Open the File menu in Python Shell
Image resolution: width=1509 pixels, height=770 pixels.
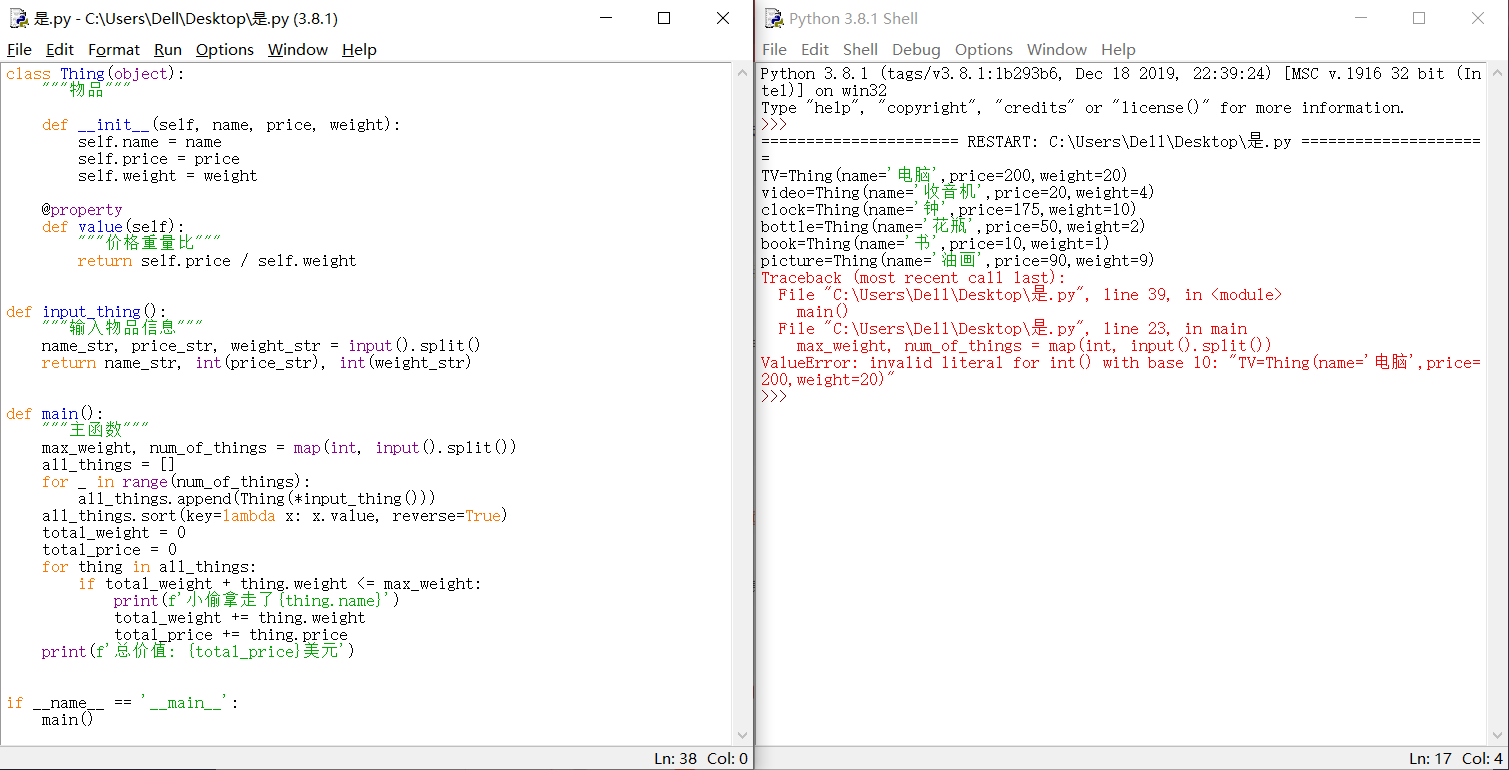tap(774, 50)
